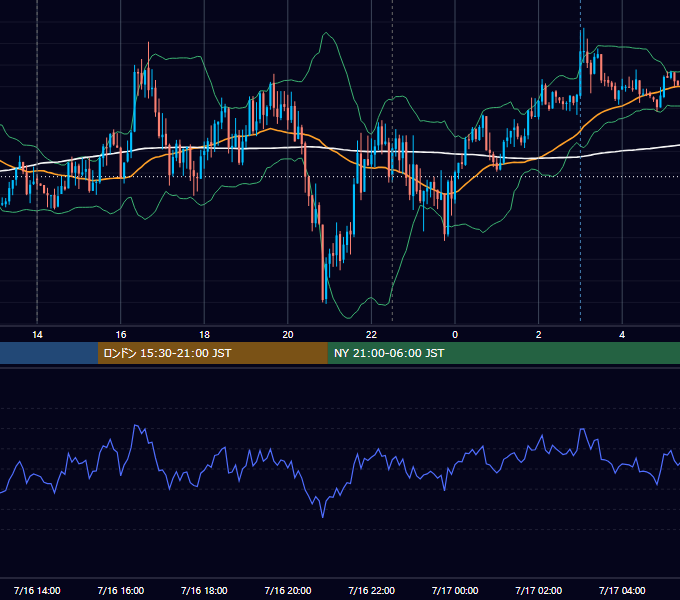The image size is (680, 600).
Task: Click the 7/17 04:00 date label
Action: (x=622, y=590)
